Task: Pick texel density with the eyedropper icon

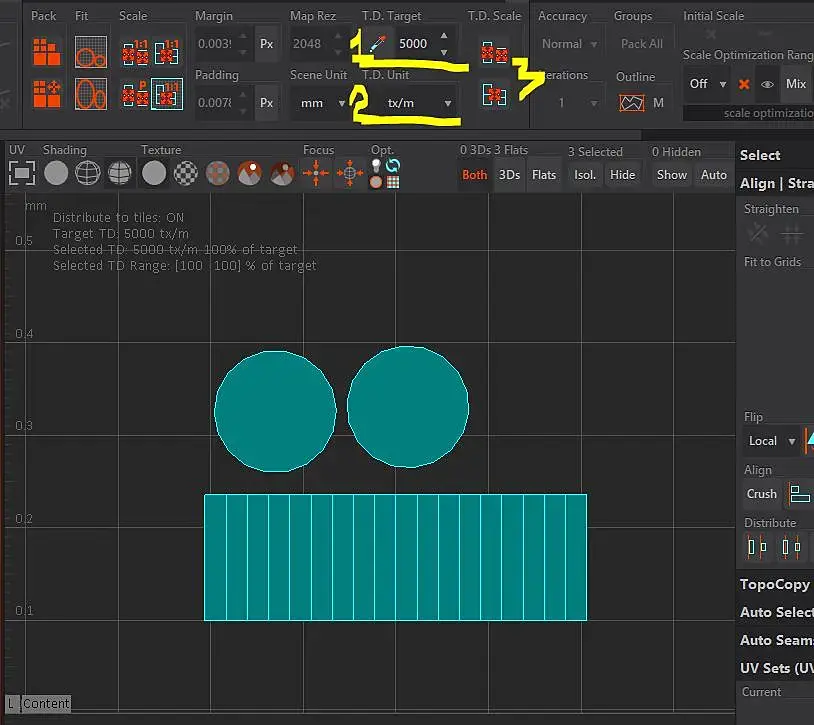Action: [x=377, y=44]
